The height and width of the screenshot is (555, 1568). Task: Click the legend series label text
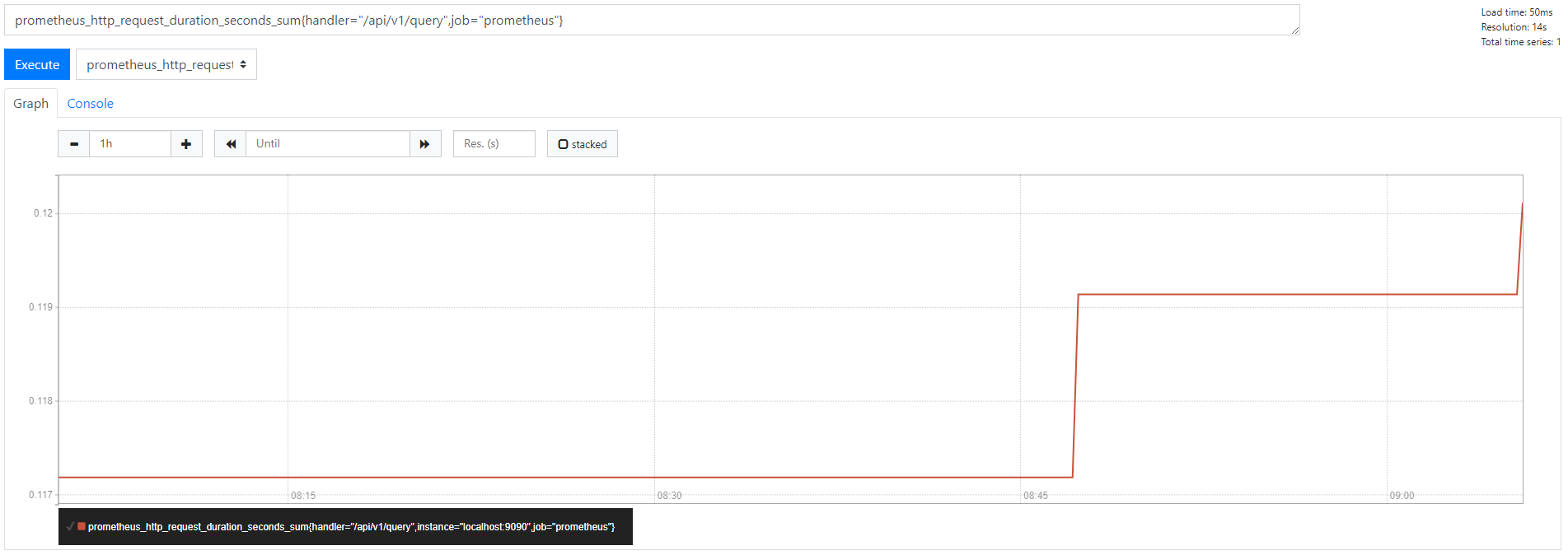coord(351,527)
